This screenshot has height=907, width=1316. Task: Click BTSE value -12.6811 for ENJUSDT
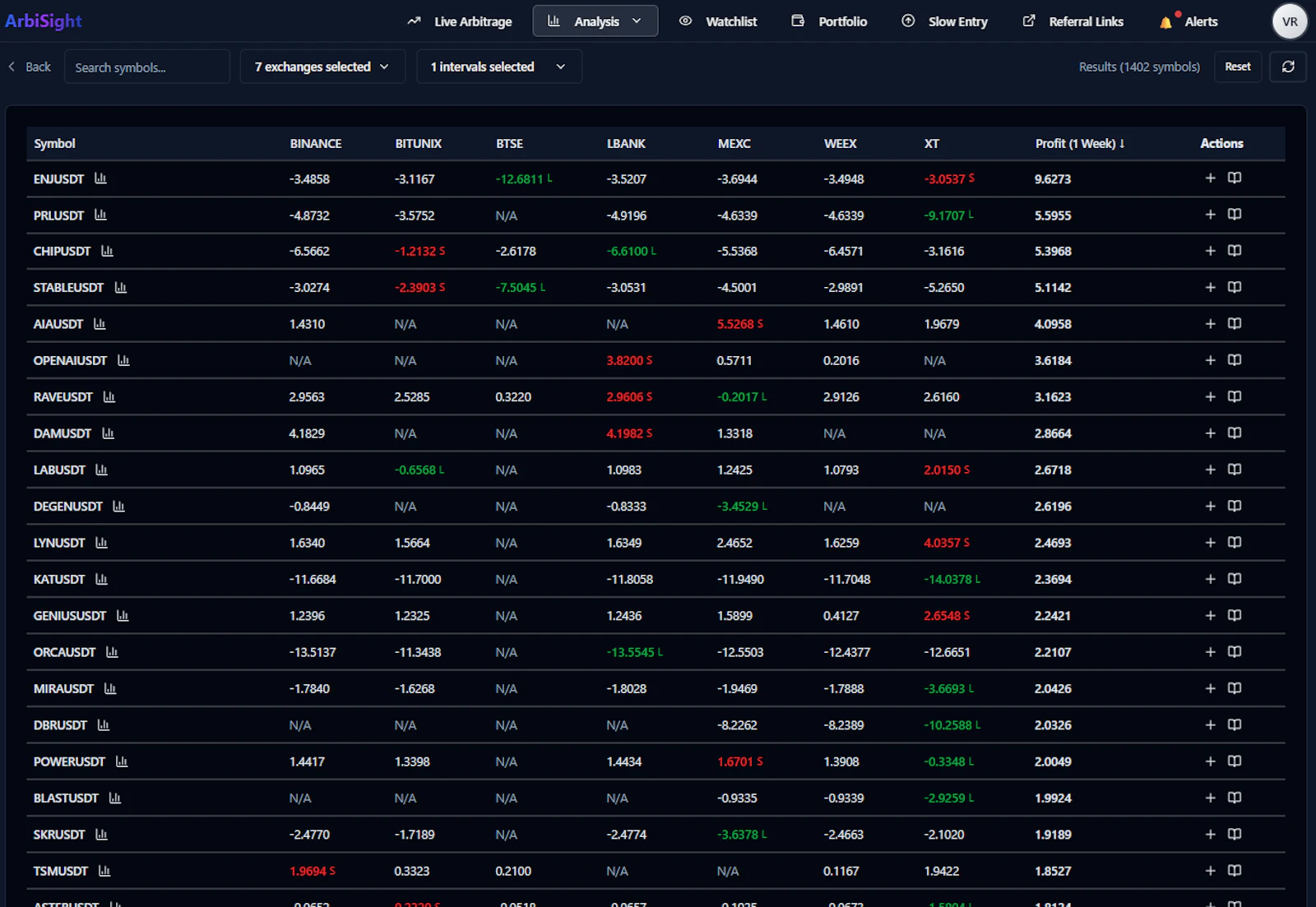pos(524,178)
